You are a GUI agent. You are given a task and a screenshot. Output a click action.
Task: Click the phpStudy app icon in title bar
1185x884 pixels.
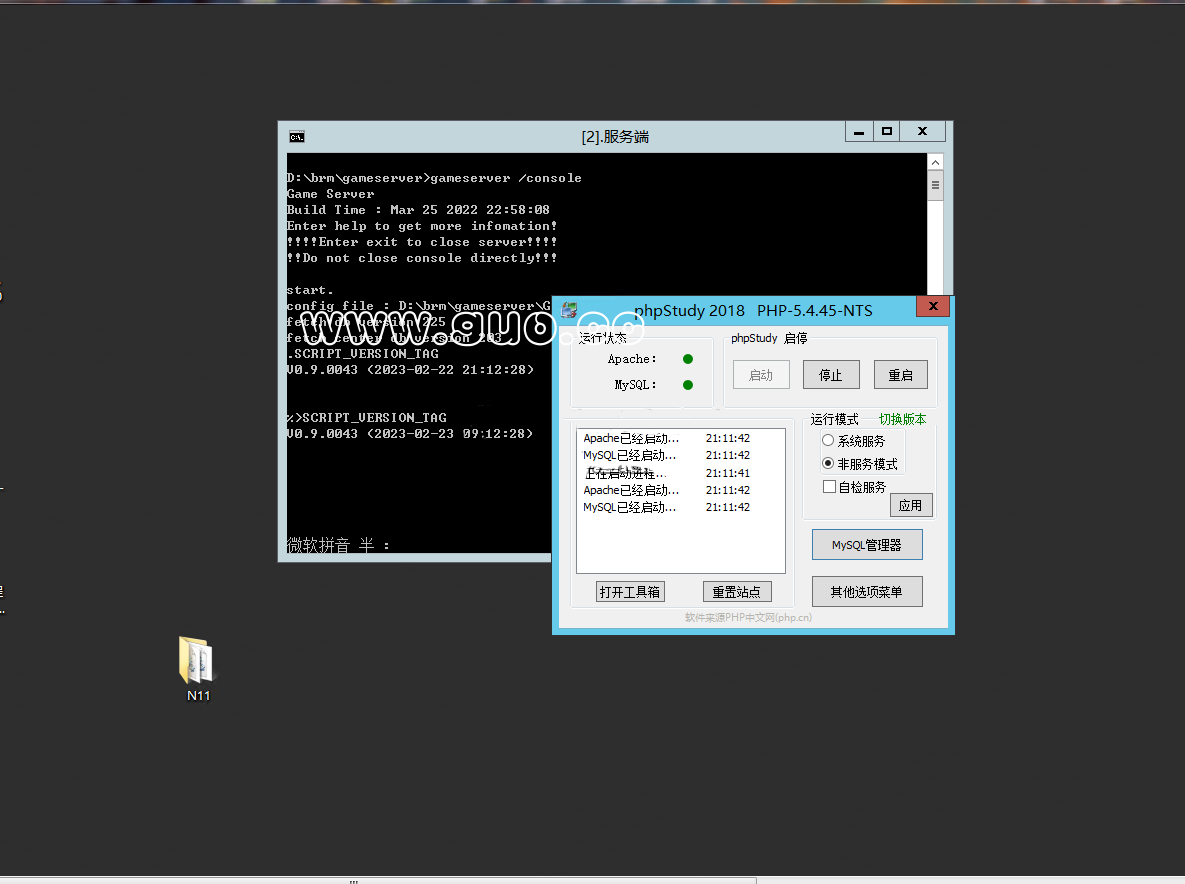click(x=569, y=310)
